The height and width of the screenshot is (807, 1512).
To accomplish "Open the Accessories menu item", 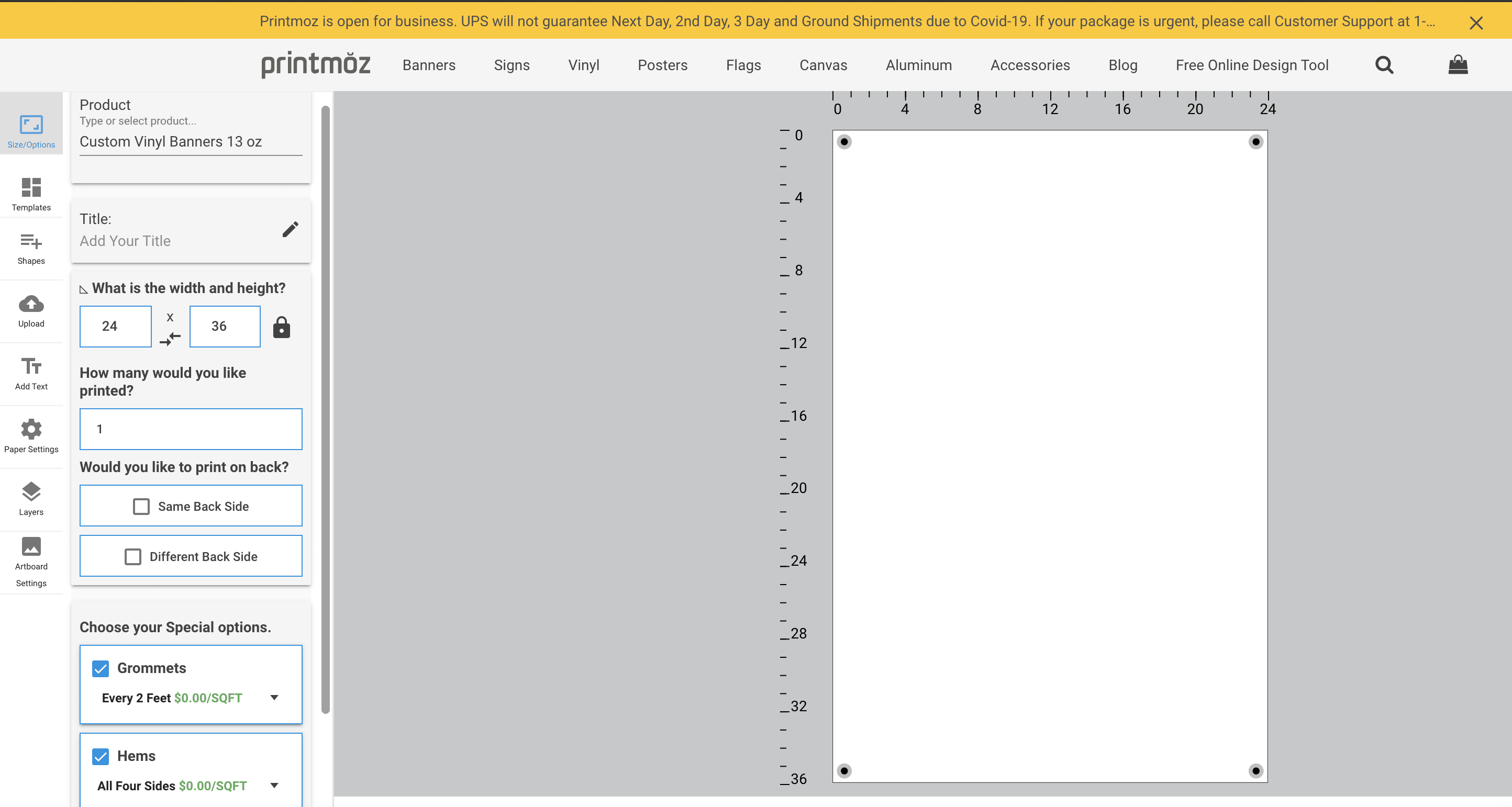I will [x=1029, y=65].
